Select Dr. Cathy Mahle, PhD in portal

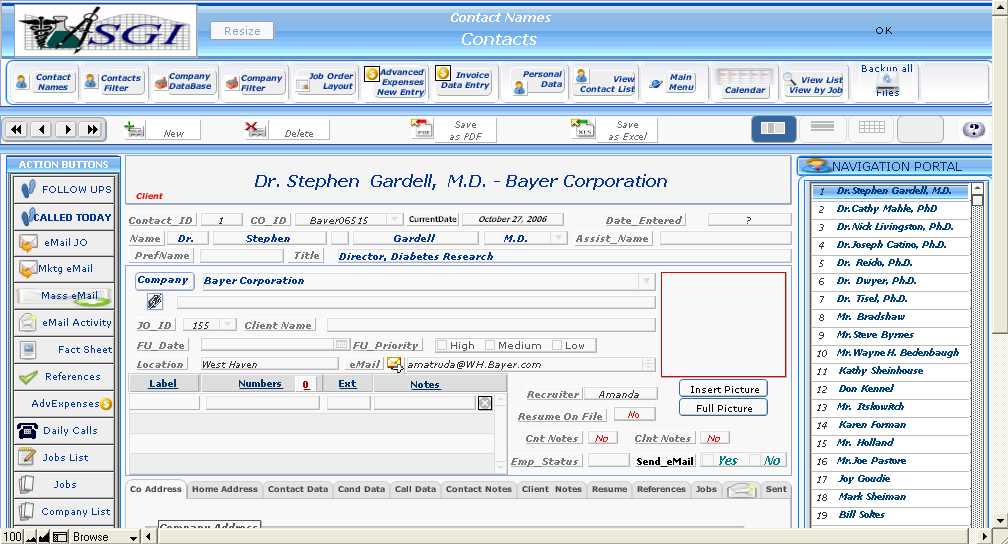coord(890,208)
